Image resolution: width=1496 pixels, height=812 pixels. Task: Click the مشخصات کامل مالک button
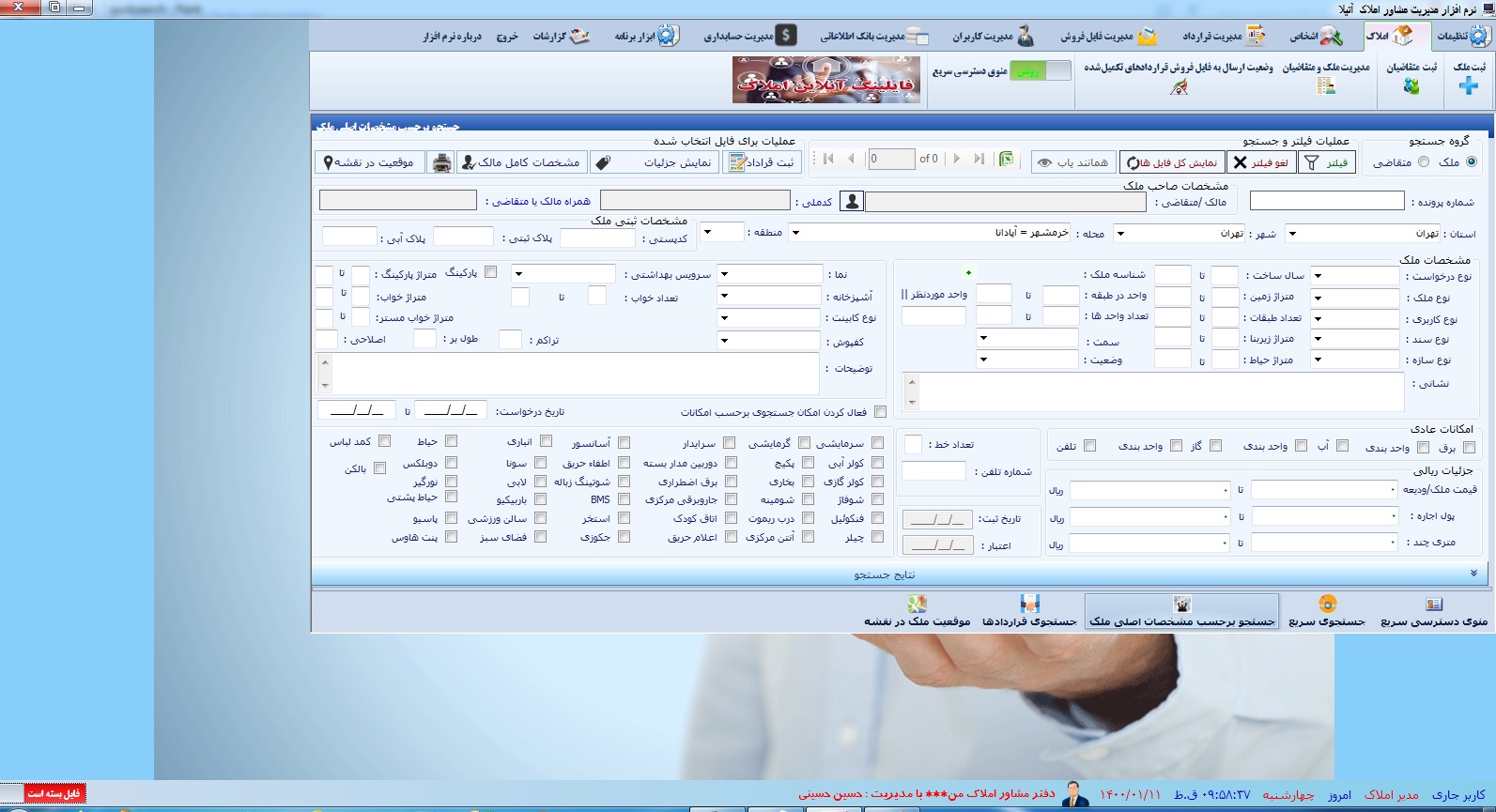tap(522, 162)
